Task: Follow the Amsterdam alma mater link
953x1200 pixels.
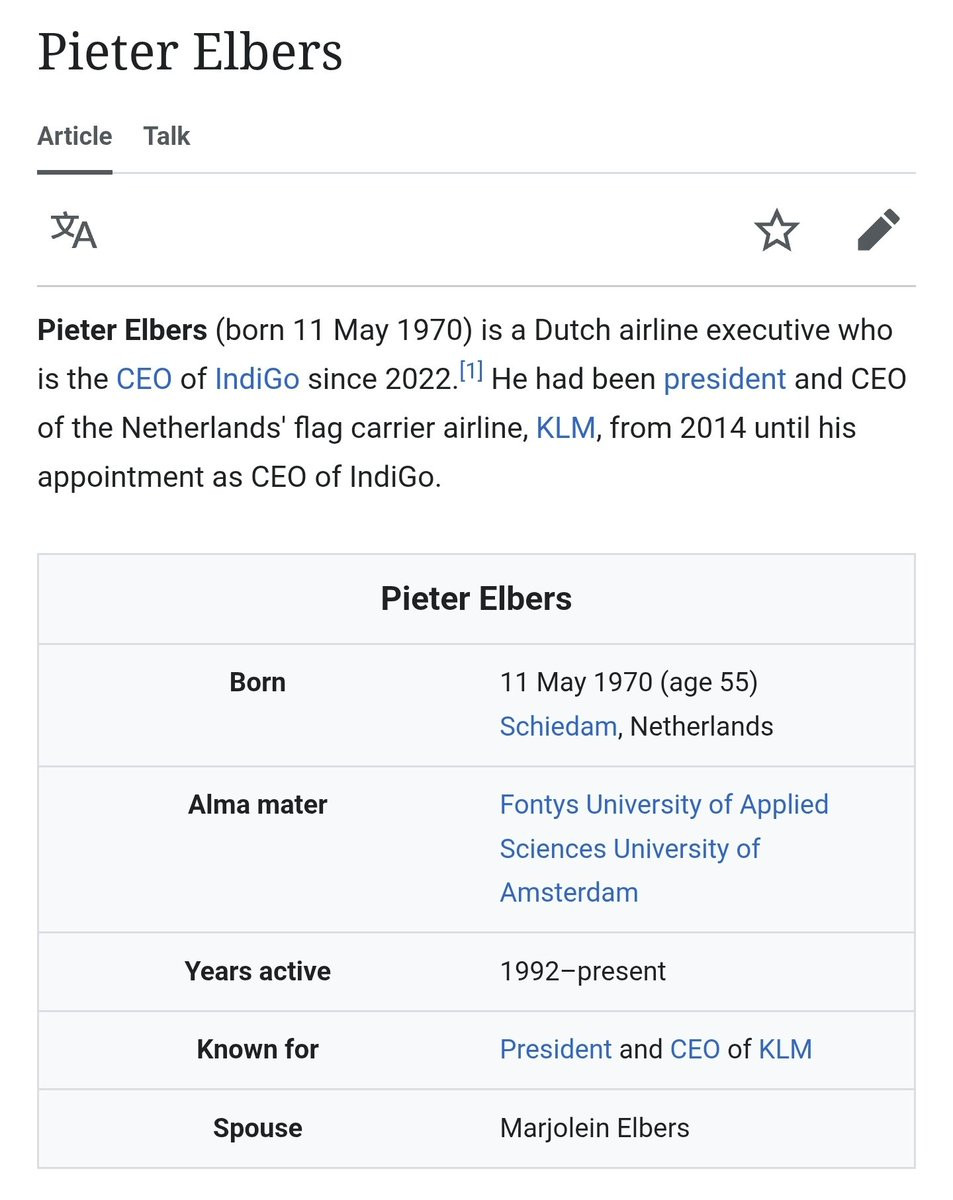Action: 569,892
